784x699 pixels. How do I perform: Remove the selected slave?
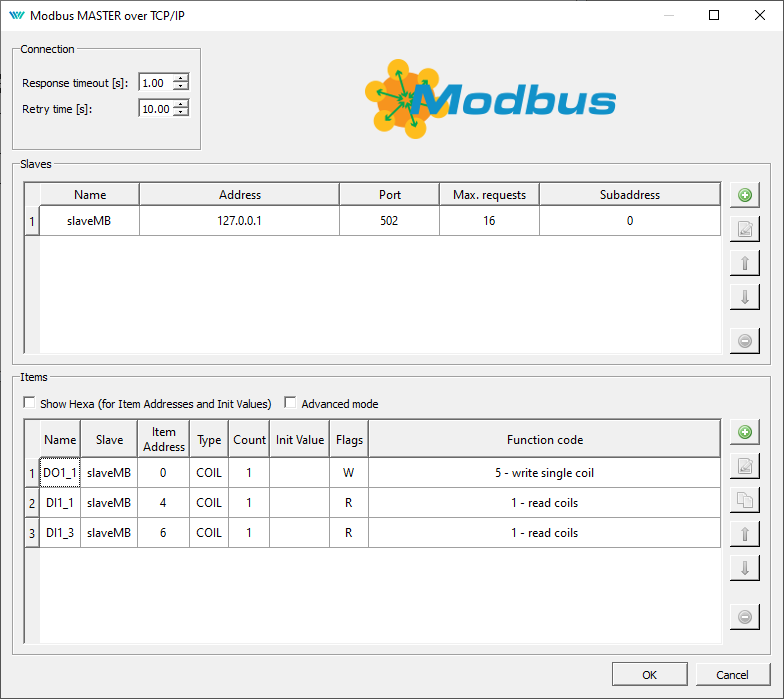point(744,341)
